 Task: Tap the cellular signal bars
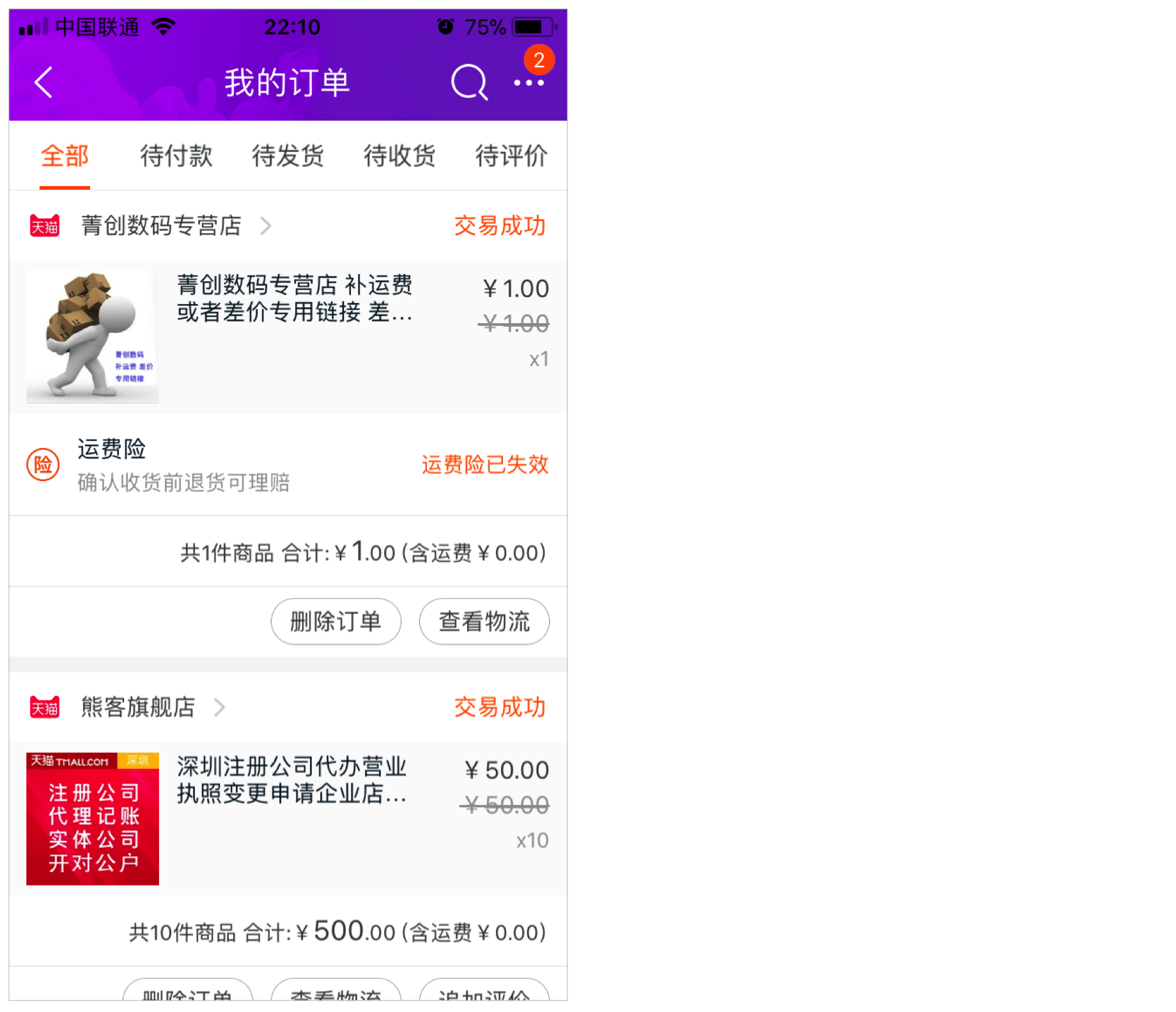34,27
